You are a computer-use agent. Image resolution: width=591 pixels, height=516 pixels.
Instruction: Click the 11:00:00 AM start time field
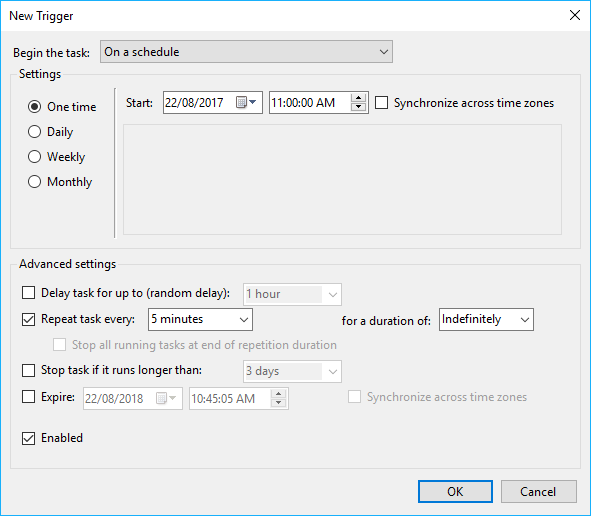pyautogui.click(x=310, y=103)
